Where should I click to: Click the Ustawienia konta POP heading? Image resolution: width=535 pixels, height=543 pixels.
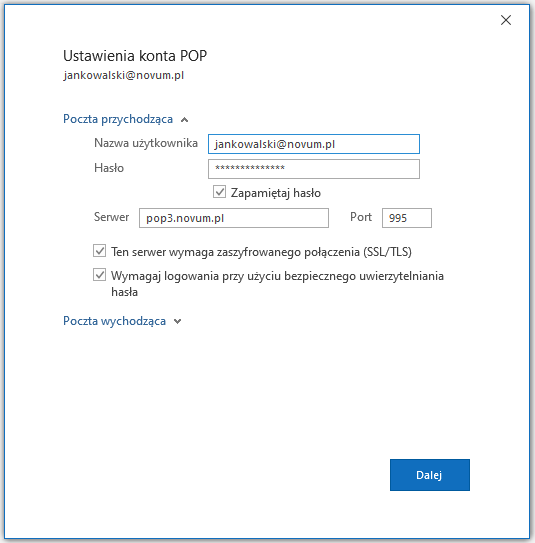(135, 56)
